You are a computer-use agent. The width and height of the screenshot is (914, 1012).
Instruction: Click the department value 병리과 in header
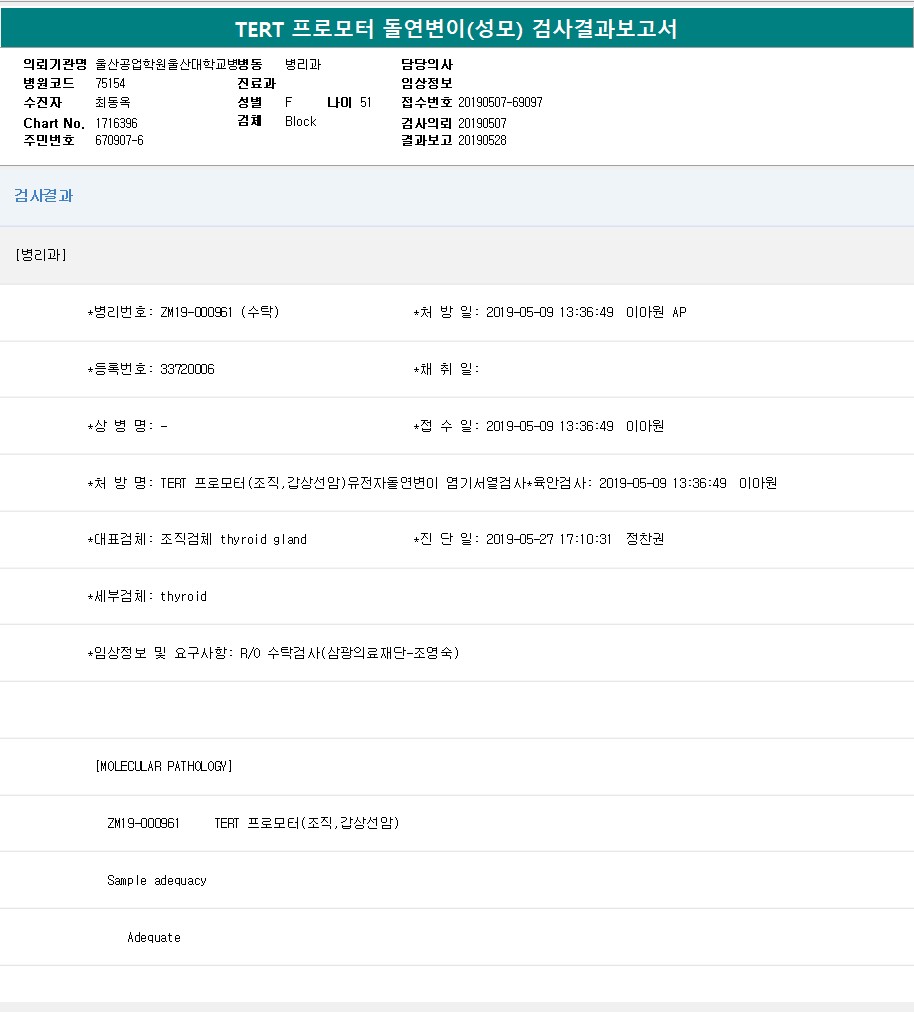point(303,65)
